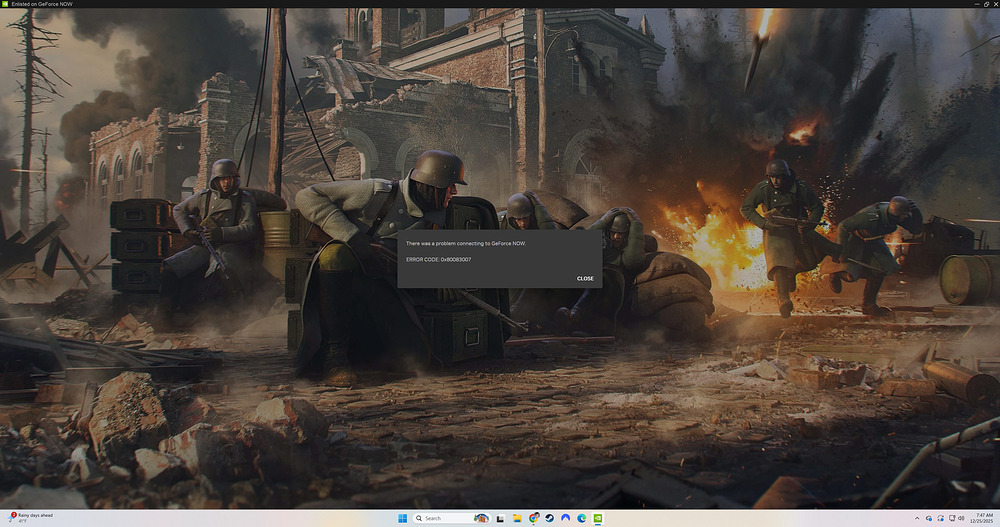Click the NVIDIA GeForce NOW taskbar icon
The width and height of the screenshot is (1000, 527).
pyautogui.click(x=598, y=518)
